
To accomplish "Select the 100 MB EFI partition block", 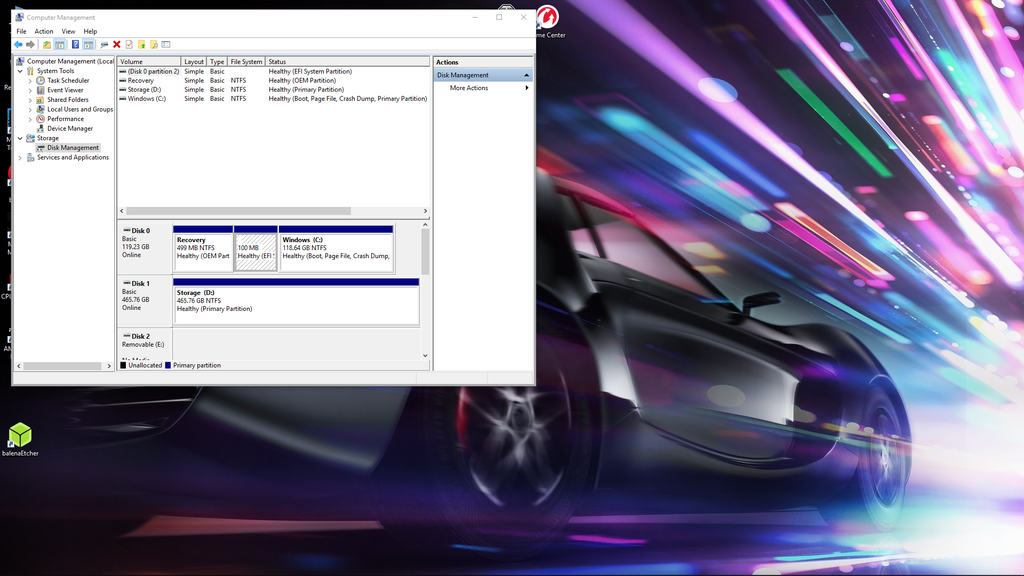I will [x=256, y=248].
